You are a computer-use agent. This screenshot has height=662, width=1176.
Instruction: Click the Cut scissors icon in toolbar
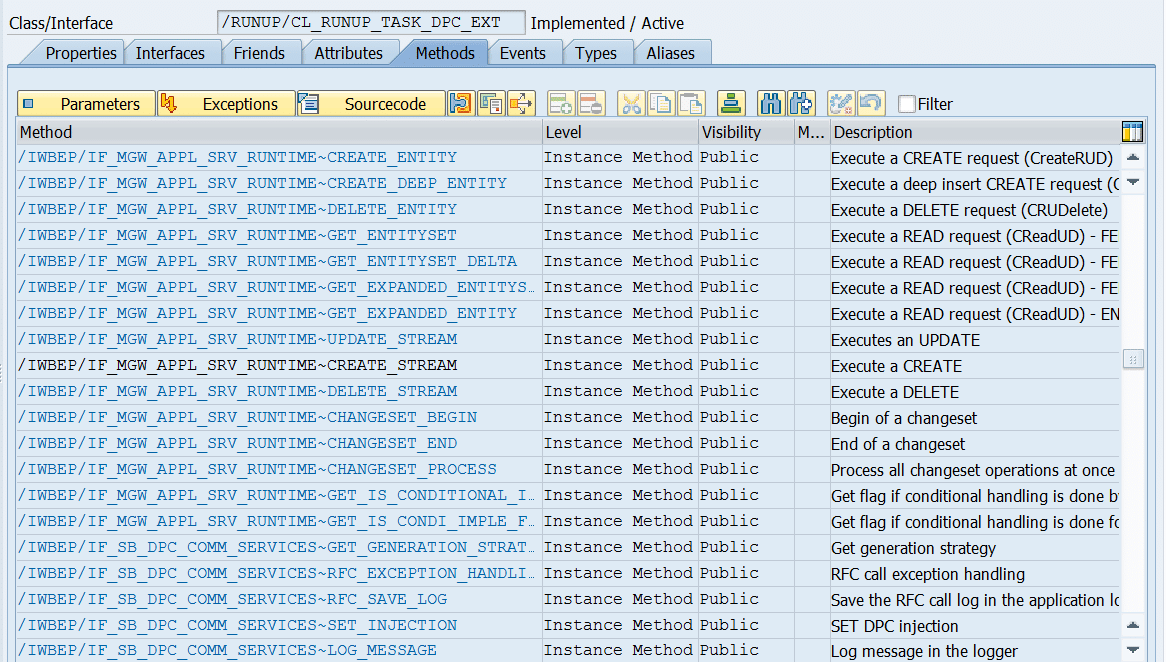pos(630,104)
